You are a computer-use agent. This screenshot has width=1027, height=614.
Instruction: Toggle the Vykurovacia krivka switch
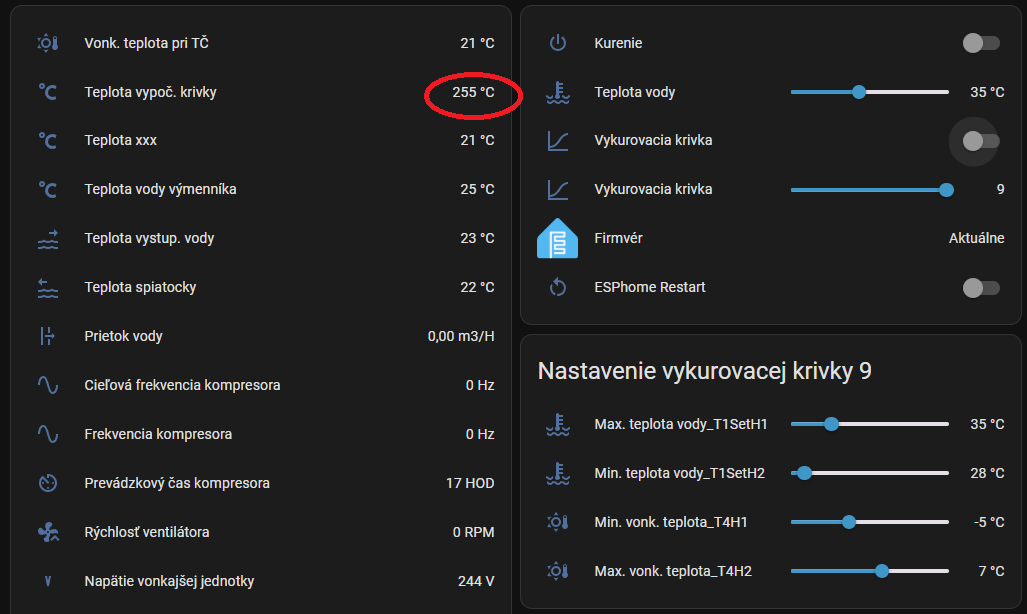(980, 141)
